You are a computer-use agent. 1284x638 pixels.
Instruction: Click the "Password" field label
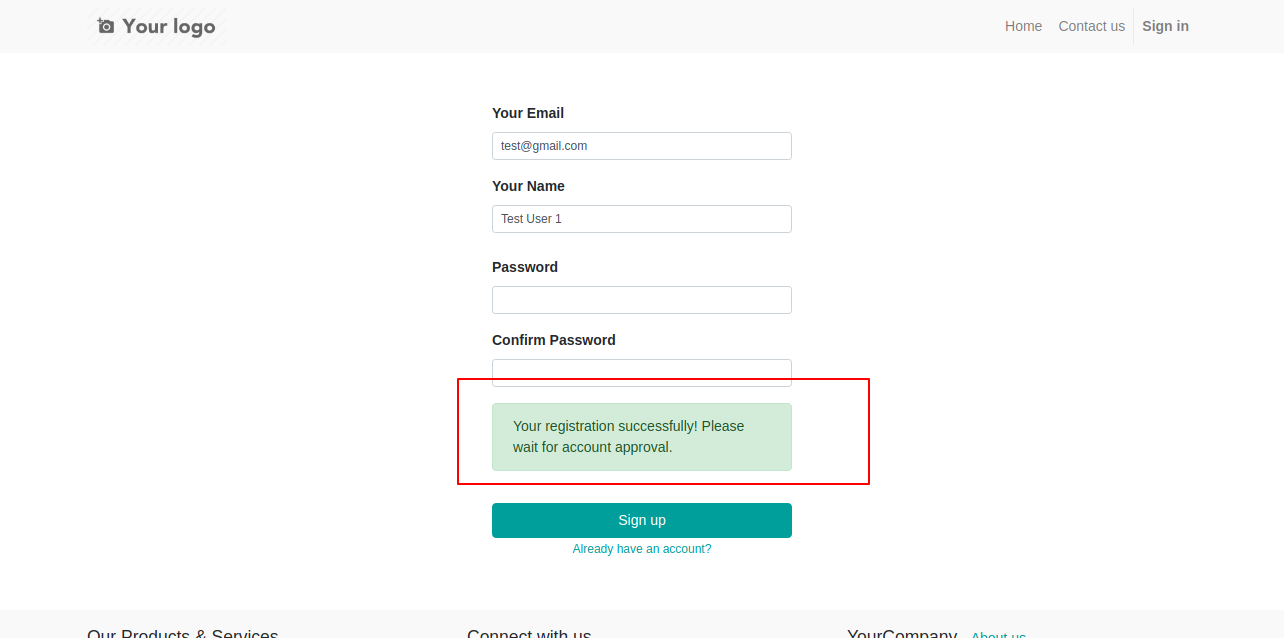click(x=525, y=267)
